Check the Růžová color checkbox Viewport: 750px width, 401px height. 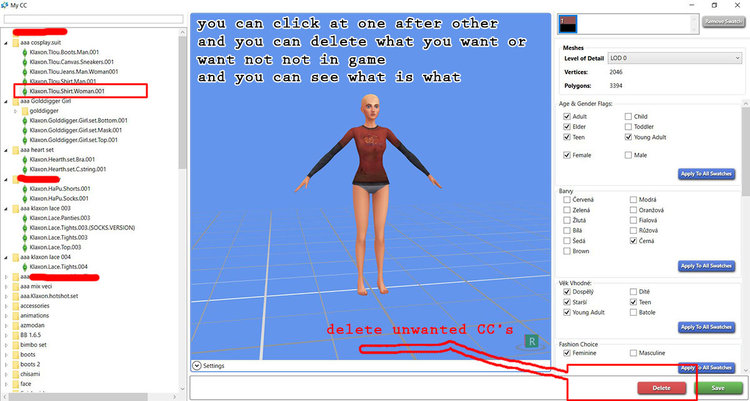633,231
